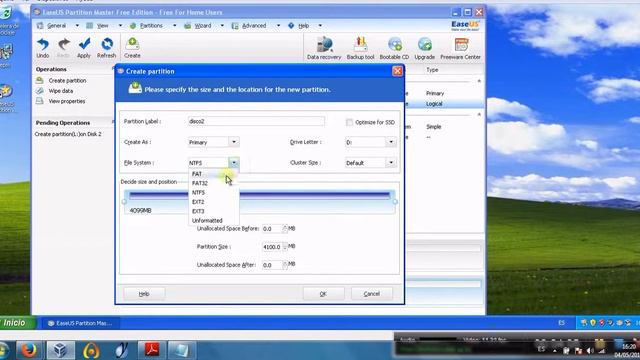The height and width of the screenshot is (360, 640).
Task: Select the pending Create partition operation
Action: 68,134
